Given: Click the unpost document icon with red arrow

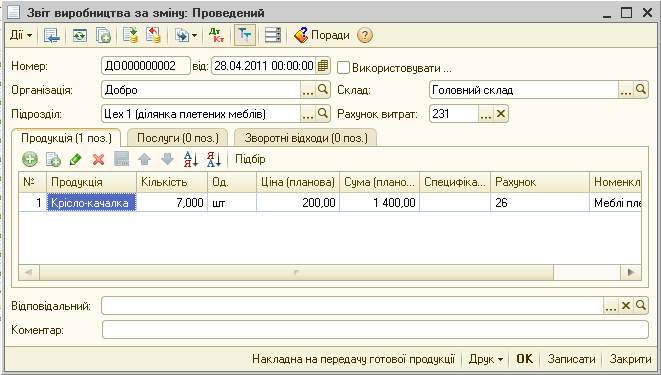Looking at the screenshot, I should click(153, 35).
